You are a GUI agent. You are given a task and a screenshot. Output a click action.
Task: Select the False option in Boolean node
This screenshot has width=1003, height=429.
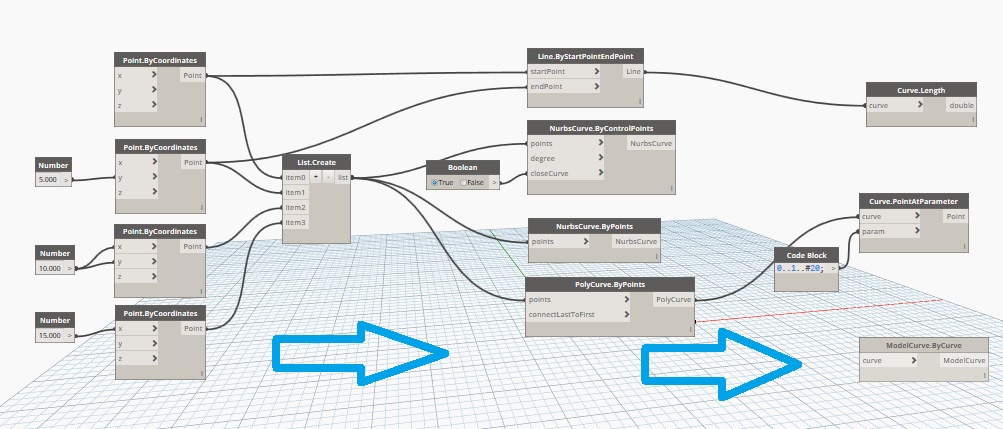point(467,182)
